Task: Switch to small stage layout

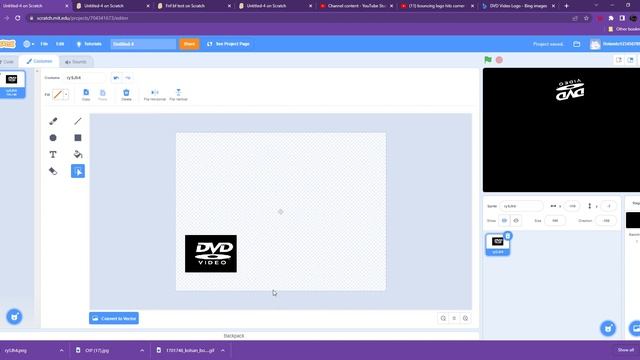Action: coord(619,60)
